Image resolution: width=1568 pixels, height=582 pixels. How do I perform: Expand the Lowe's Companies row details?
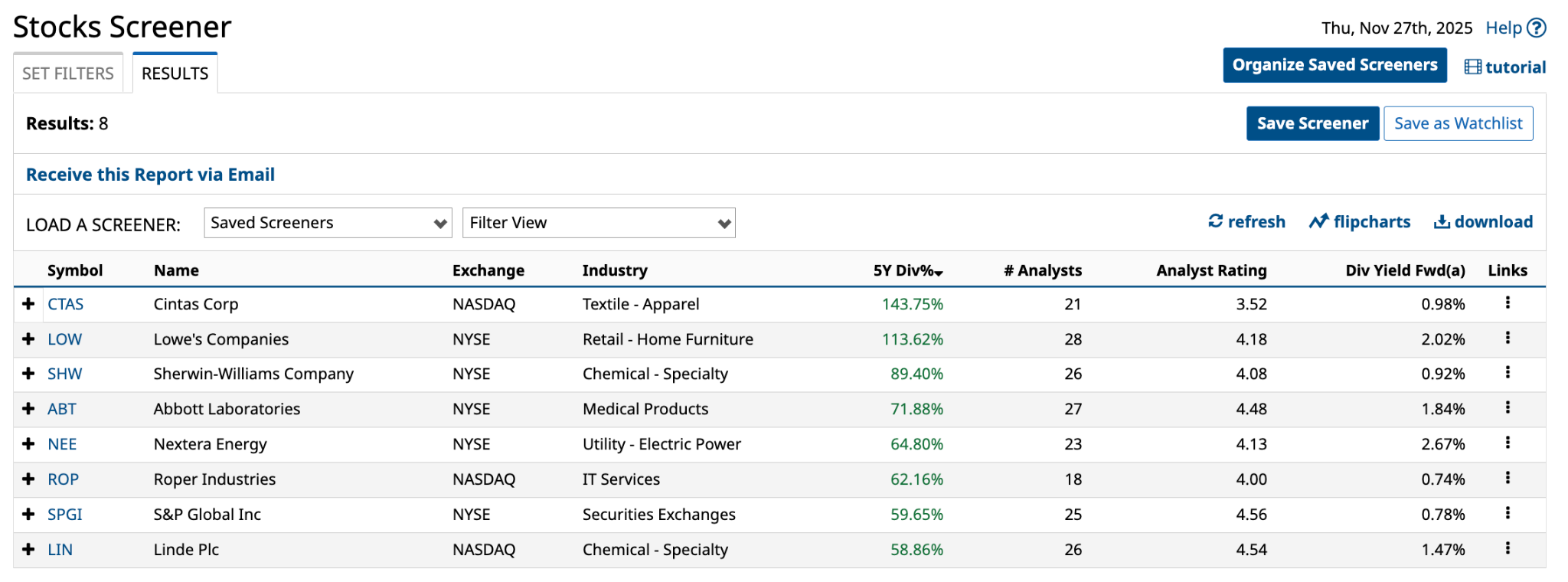[29, 339]
